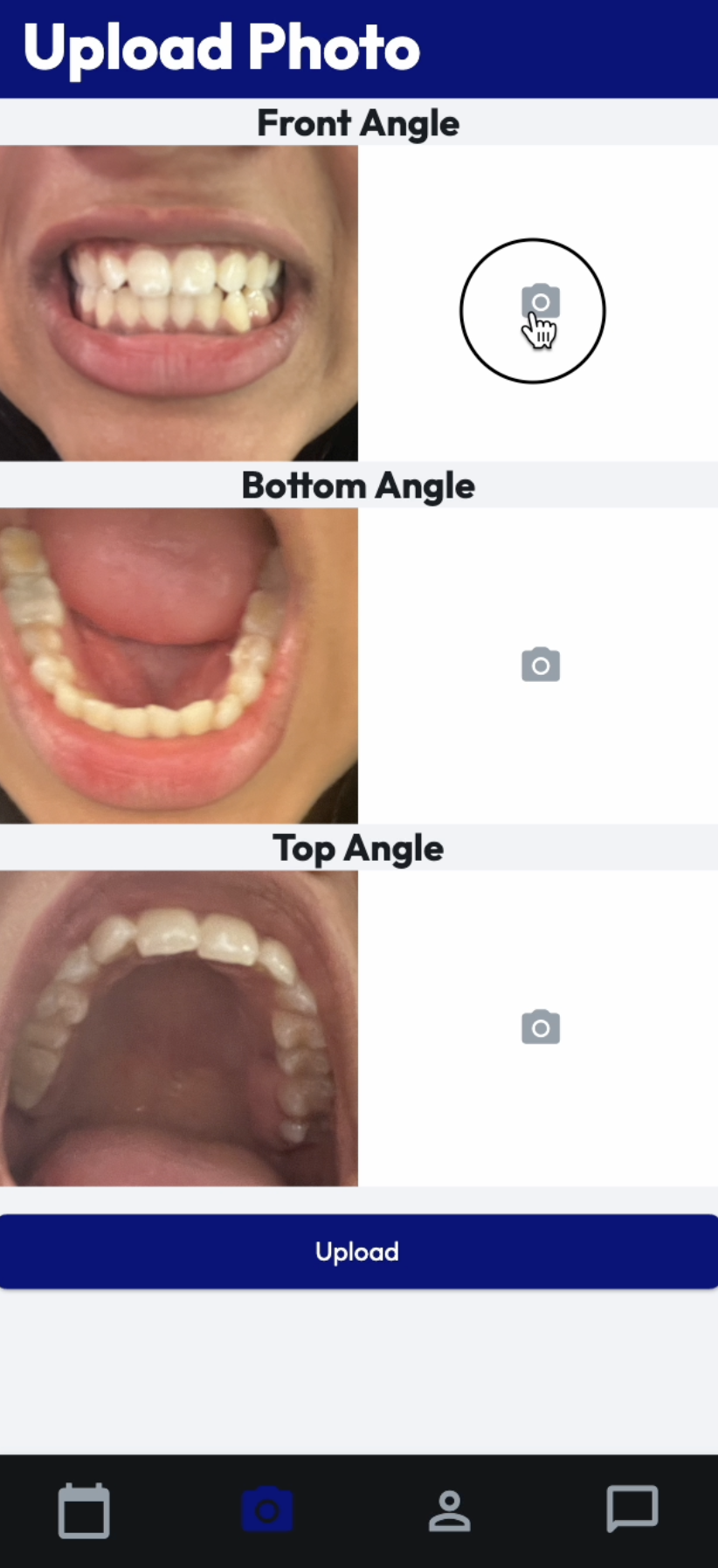Open the calendar tab in bottom navigation
Screen dimensions: 718x1568
(84, 1510)
